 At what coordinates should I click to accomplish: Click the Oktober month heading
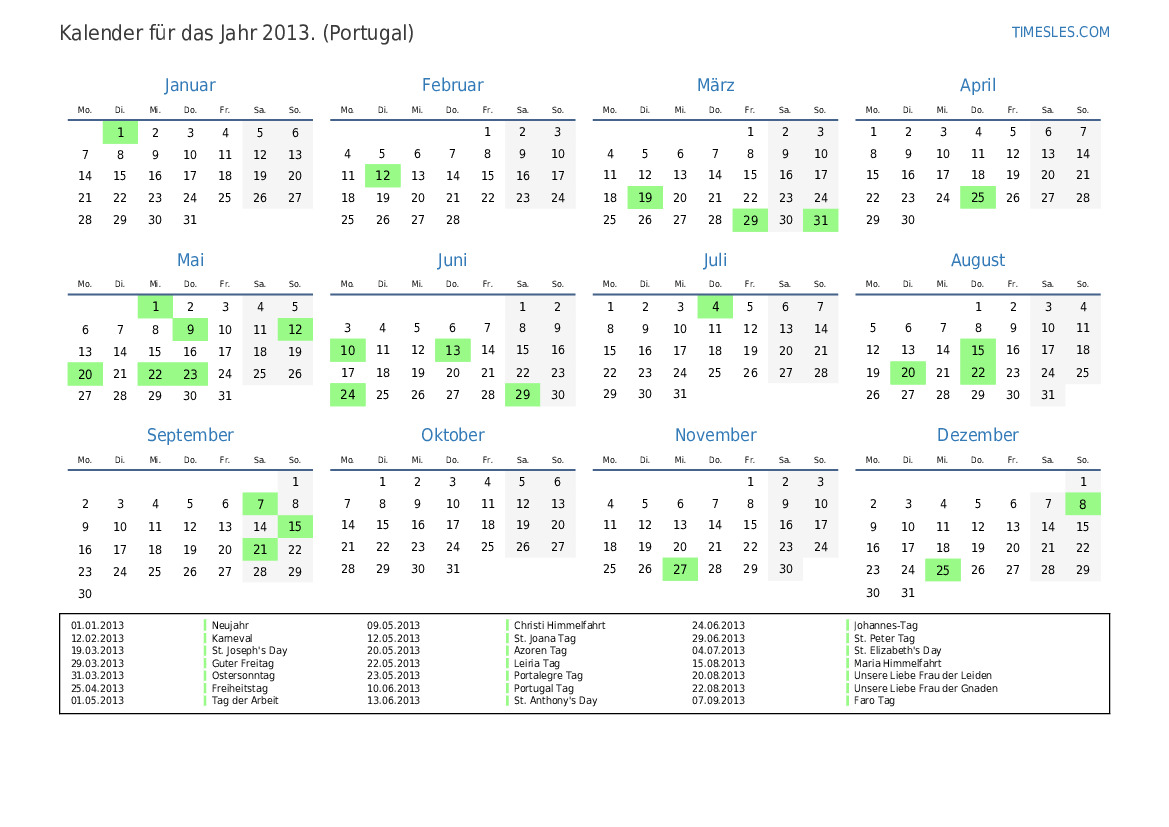tap(452, 435)
